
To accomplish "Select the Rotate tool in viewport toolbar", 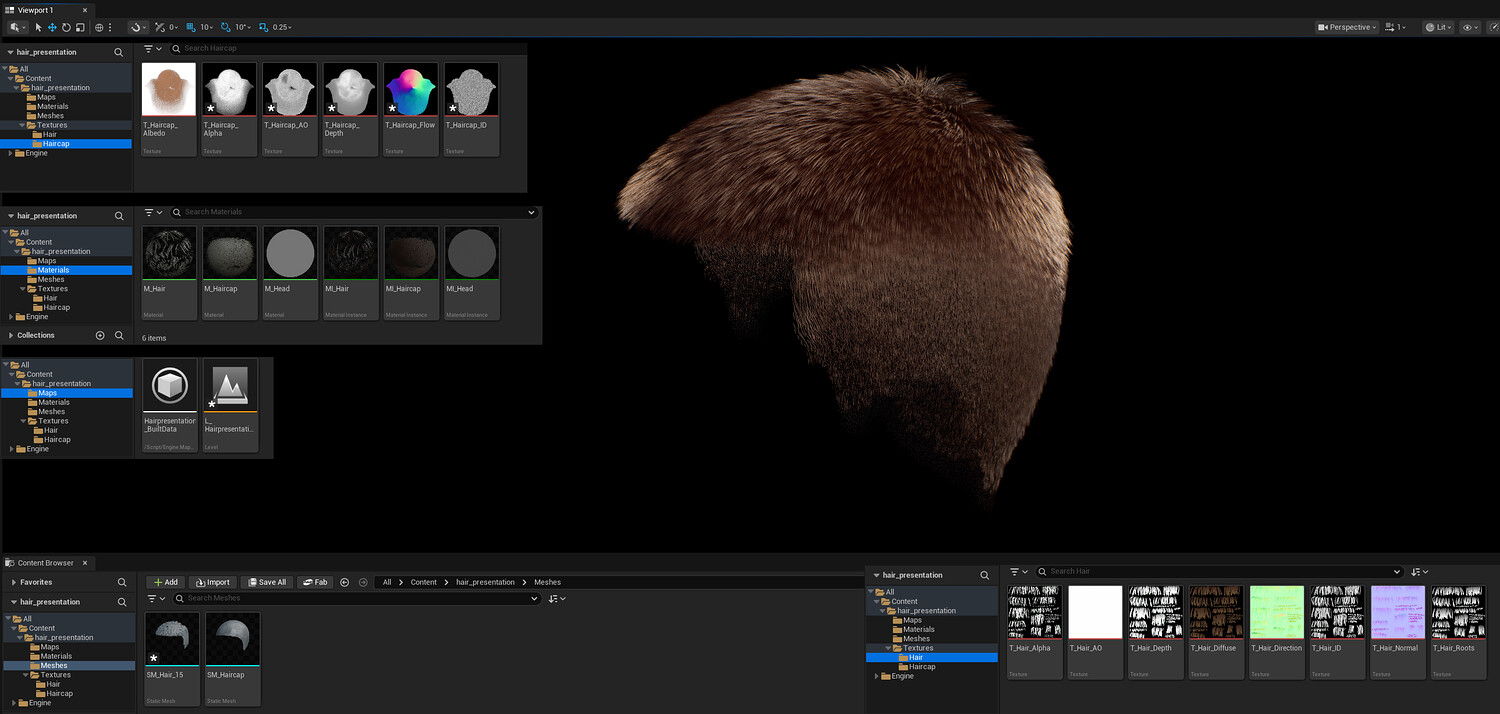I will point(66,28).
